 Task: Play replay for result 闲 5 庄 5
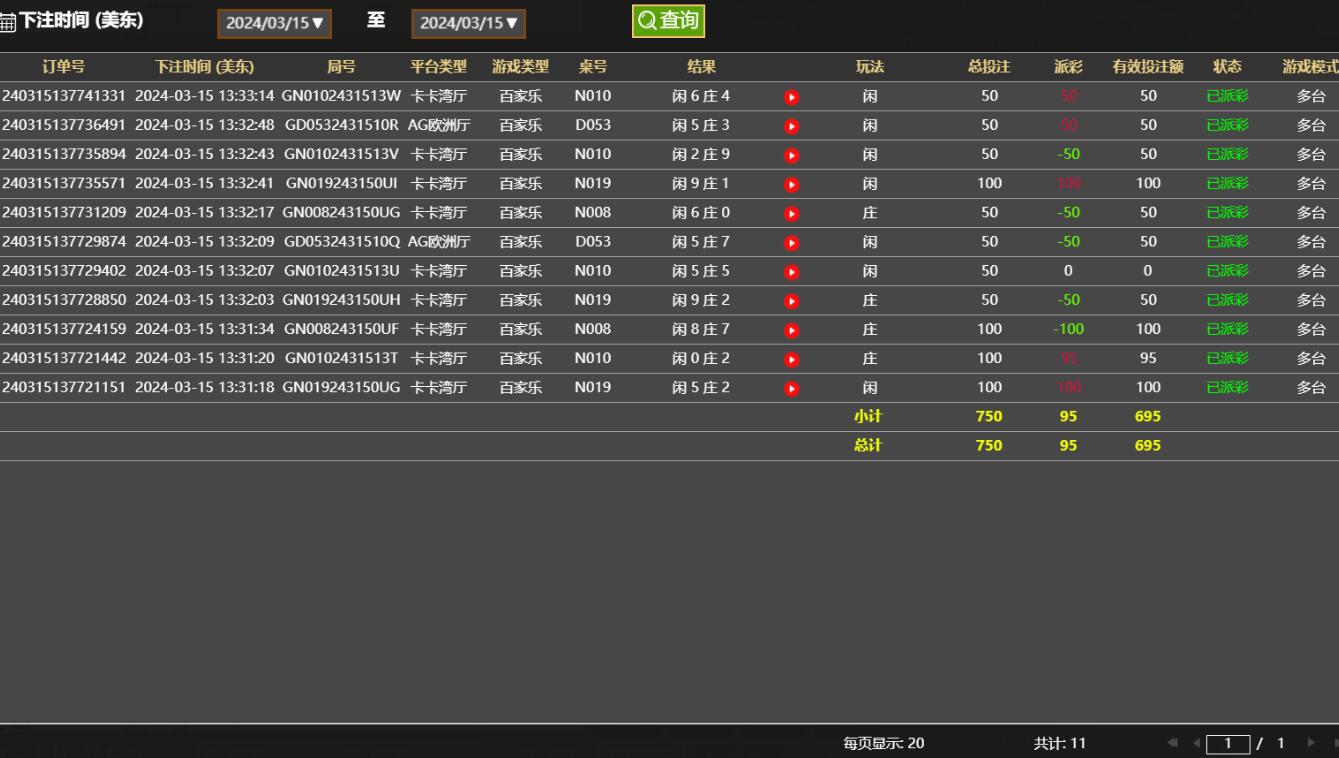pyautogui.click(x=791, y=271)
